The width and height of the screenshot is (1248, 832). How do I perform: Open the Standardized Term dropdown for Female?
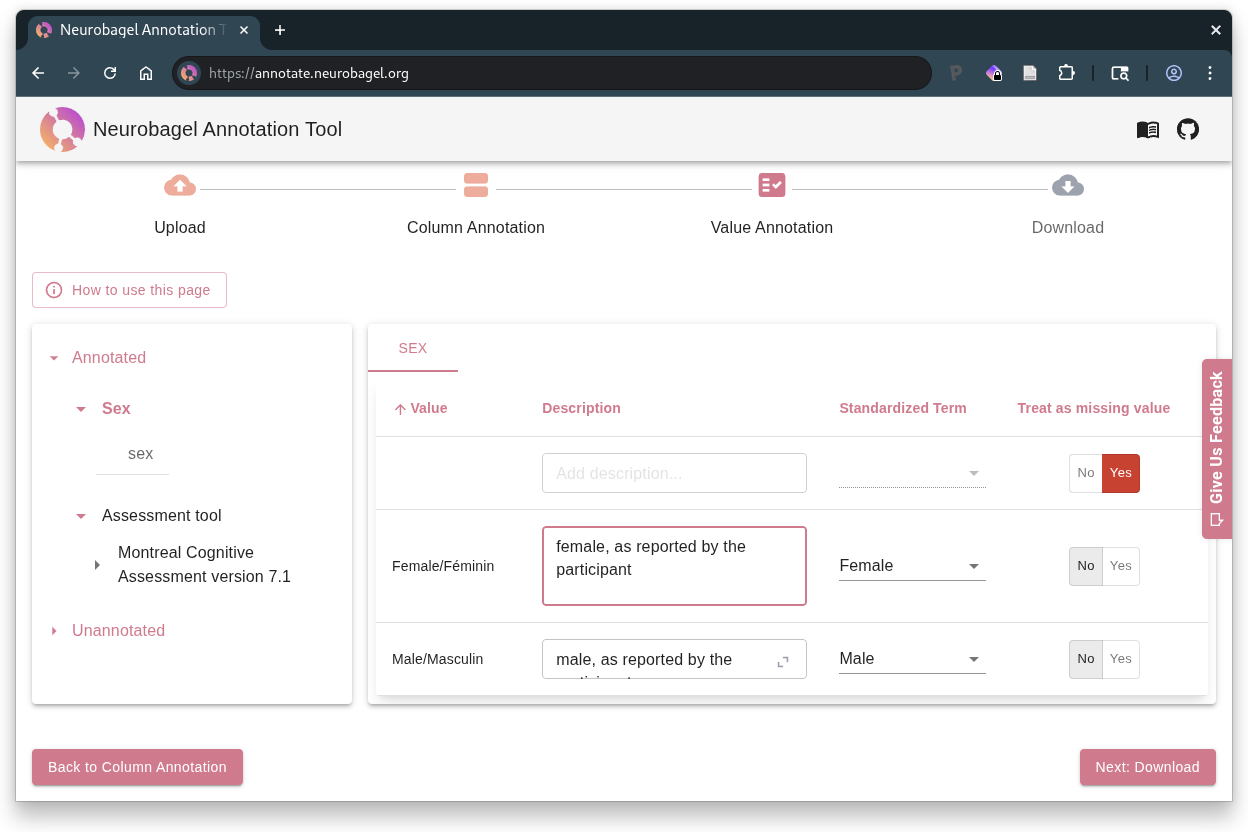click(x=973, y=566)
